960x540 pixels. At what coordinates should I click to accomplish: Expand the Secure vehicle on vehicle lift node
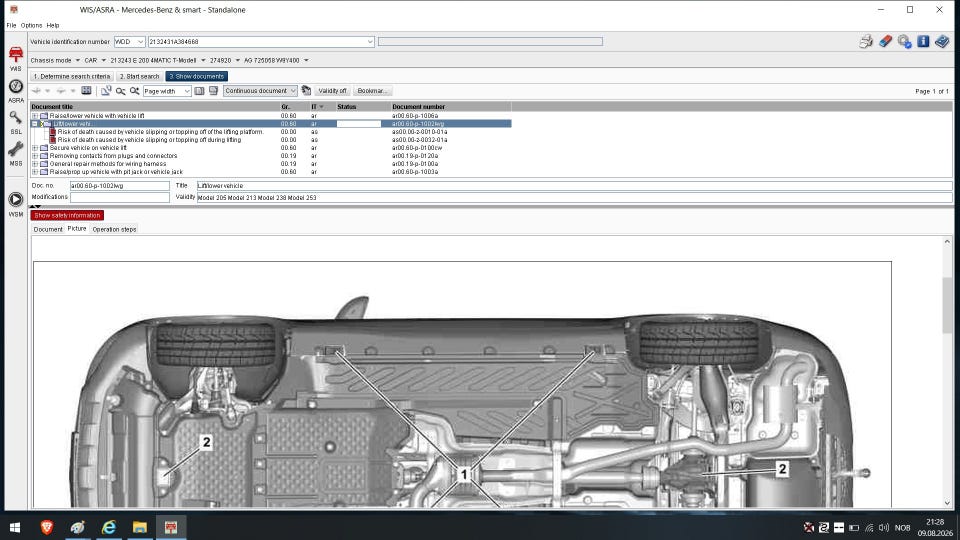[35, 148]
